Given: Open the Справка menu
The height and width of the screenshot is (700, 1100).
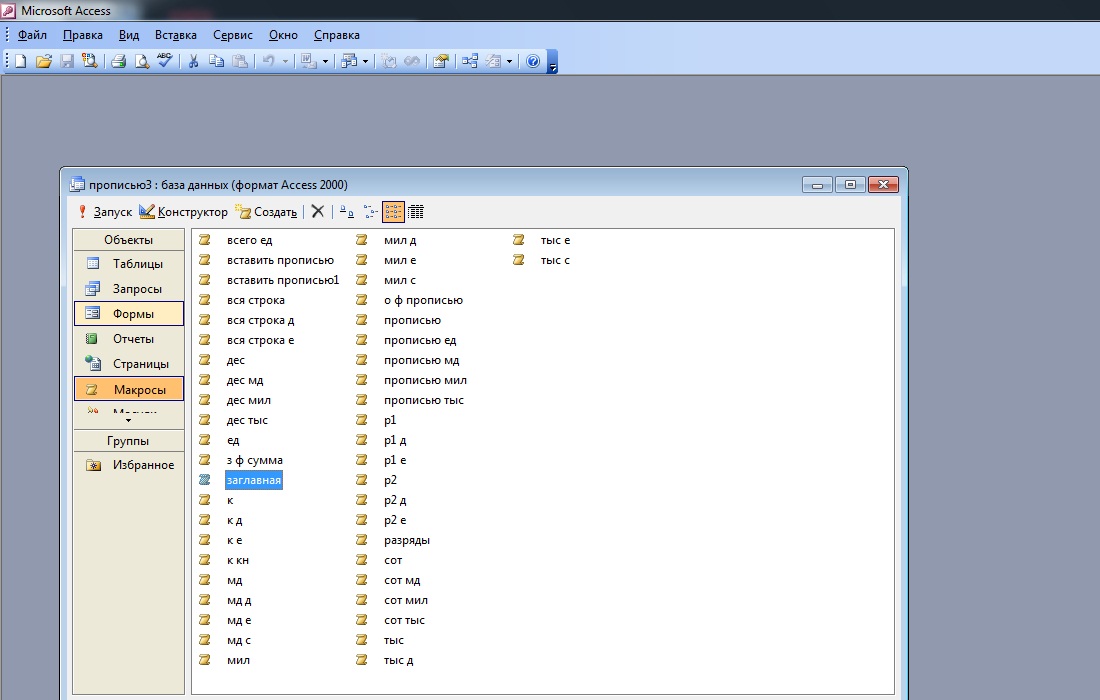Looking at the screenshot, I should pos(337,35).
